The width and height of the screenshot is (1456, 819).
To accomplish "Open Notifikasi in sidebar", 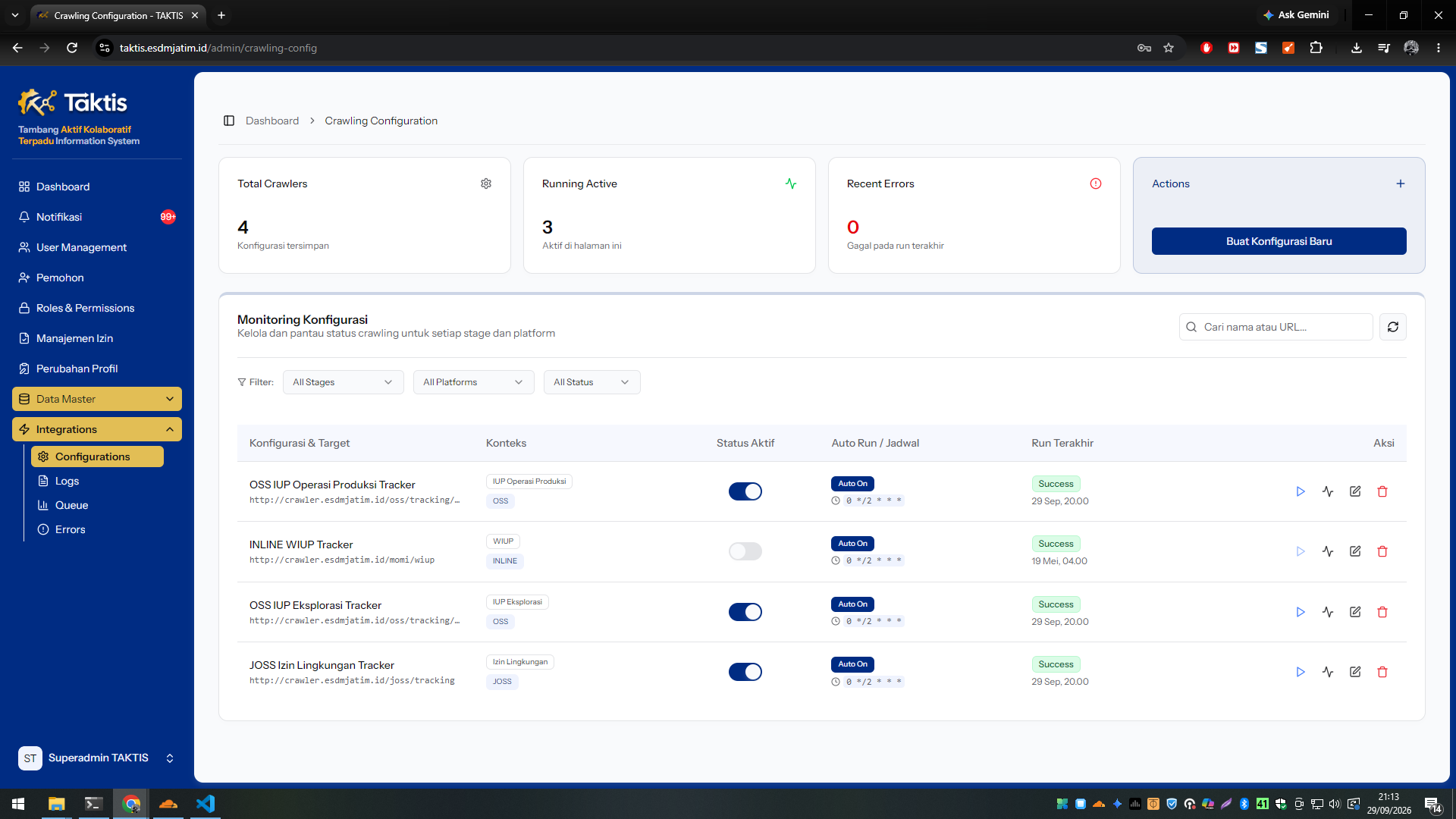I will click(x=97, y=217).
